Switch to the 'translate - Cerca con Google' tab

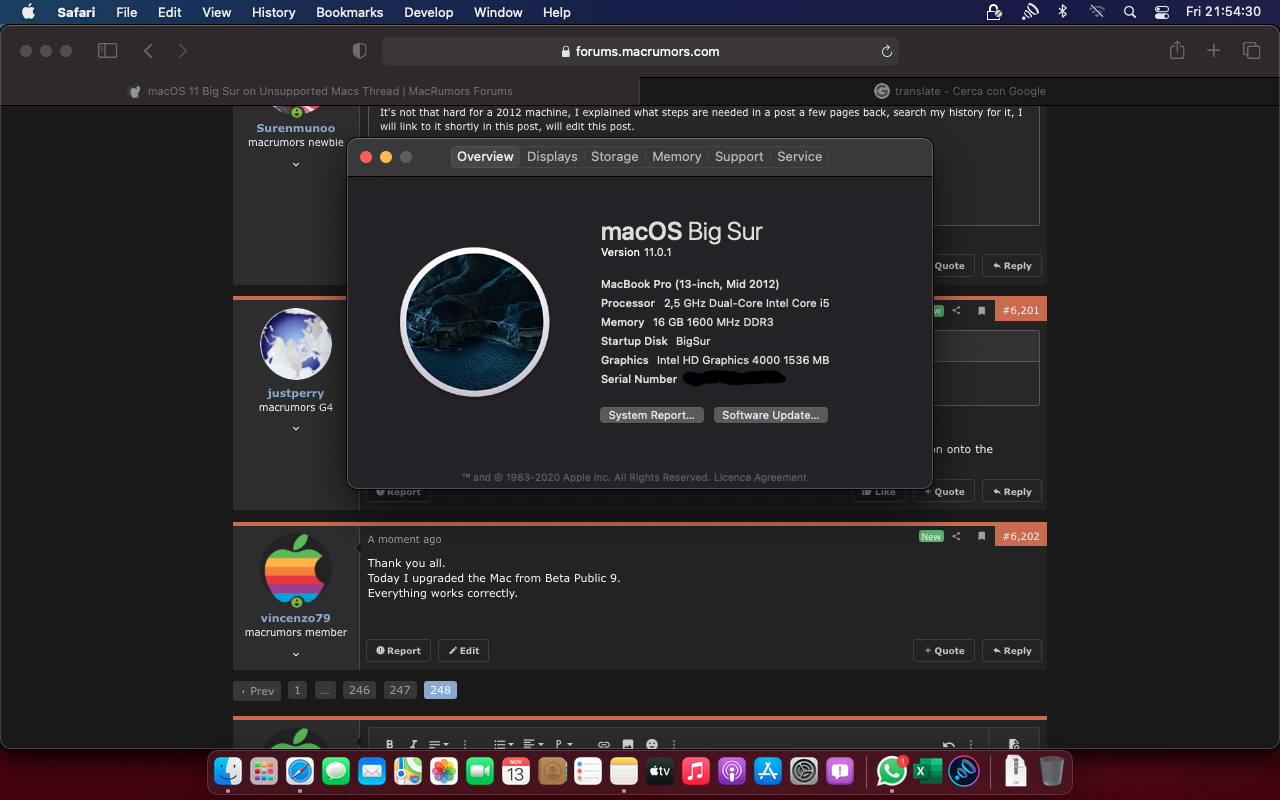click(x=960, y=91)
